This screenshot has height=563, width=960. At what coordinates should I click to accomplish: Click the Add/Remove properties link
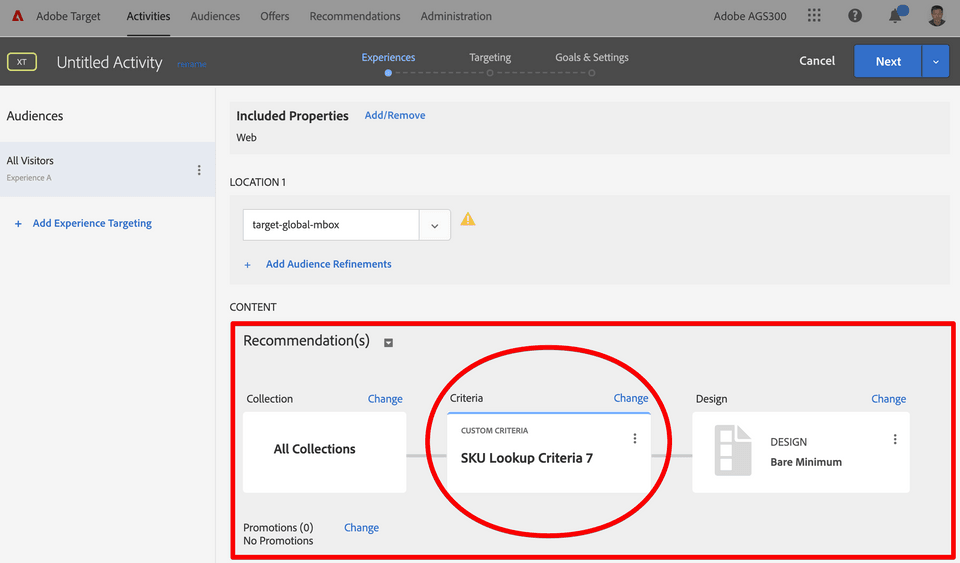point(395,115)
